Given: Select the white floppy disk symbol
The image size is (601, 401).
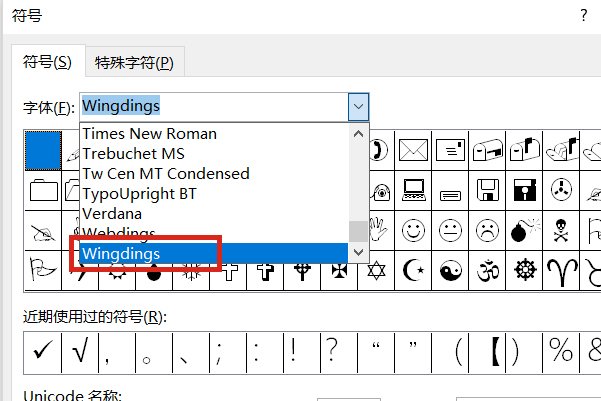Looking at the screenshot, I should click(x=487, y=191).
